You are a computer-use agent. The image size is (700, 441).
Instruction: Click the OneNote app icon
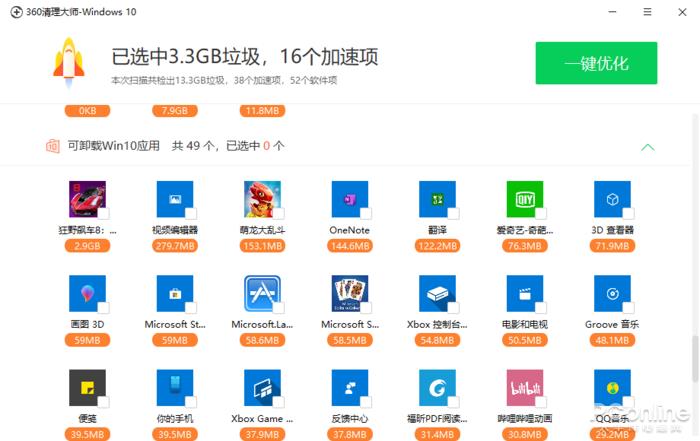[x=350, y=199]
